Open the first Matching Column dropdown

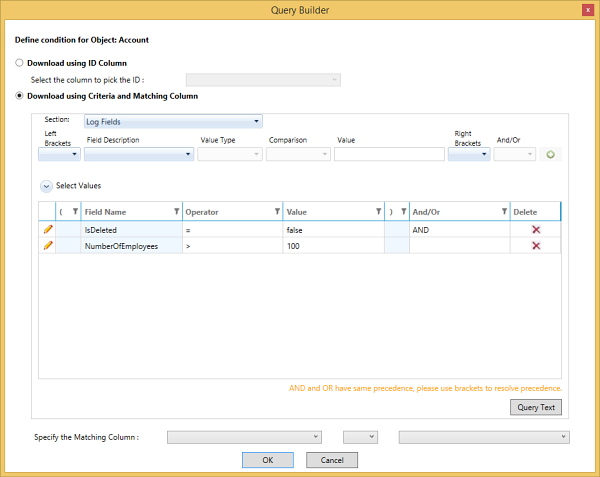pos(244,437)
